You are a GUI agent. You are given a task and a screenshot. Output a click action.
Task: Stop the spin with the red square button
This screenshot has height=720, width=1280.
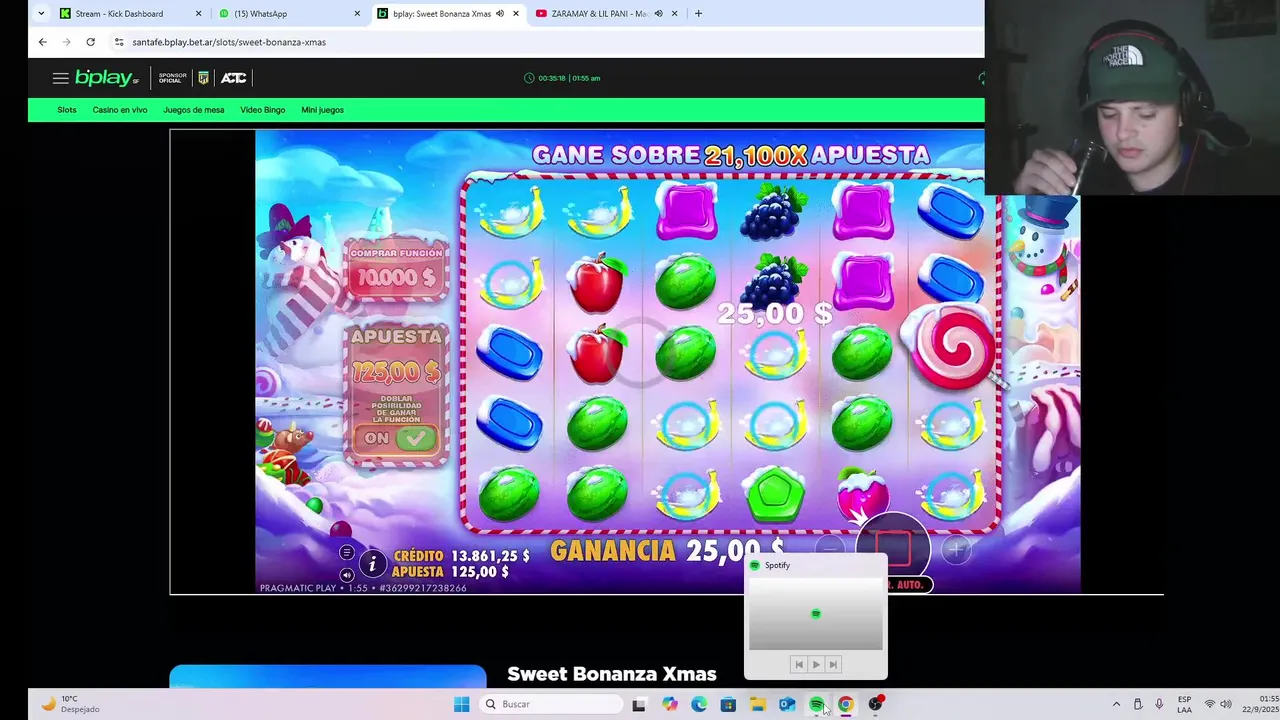pos(893,546)
